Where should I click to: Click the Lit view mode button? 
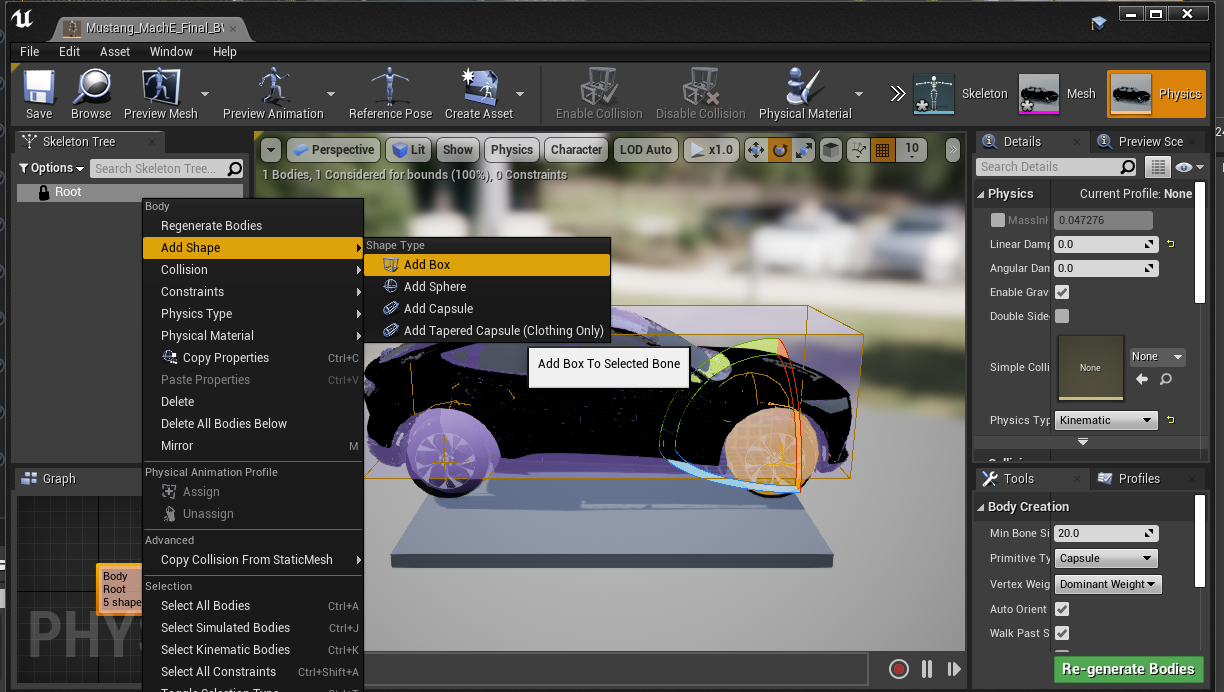pos(408,150)
